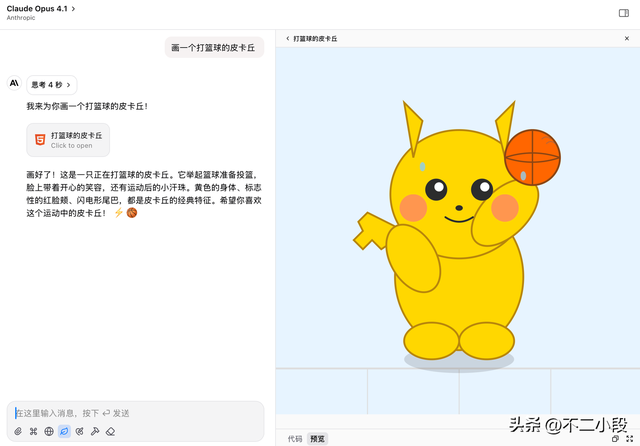Click the fullscreen expand icon in preview
Image resolution: width=640 pixels, height=446 pixels.
coord(629,439)
